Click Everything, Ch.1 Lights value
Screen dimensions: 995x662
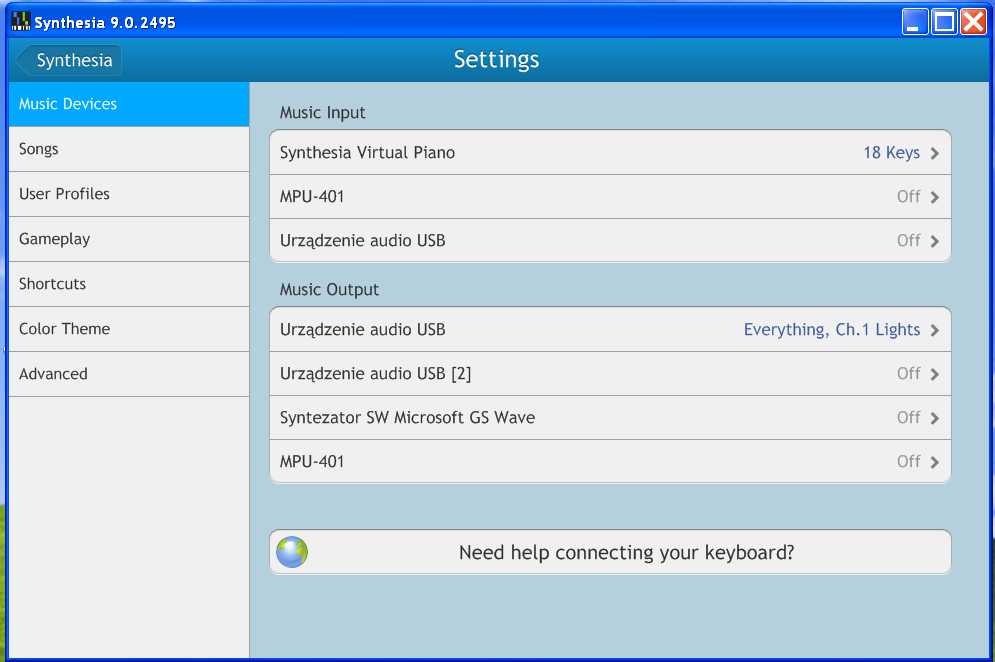tap(832, 330)
